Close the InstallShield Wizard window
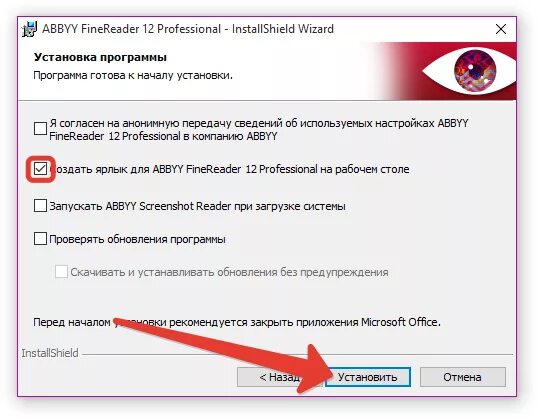The width and height of the screenshot is (538, 419). (x=501, y=29)
